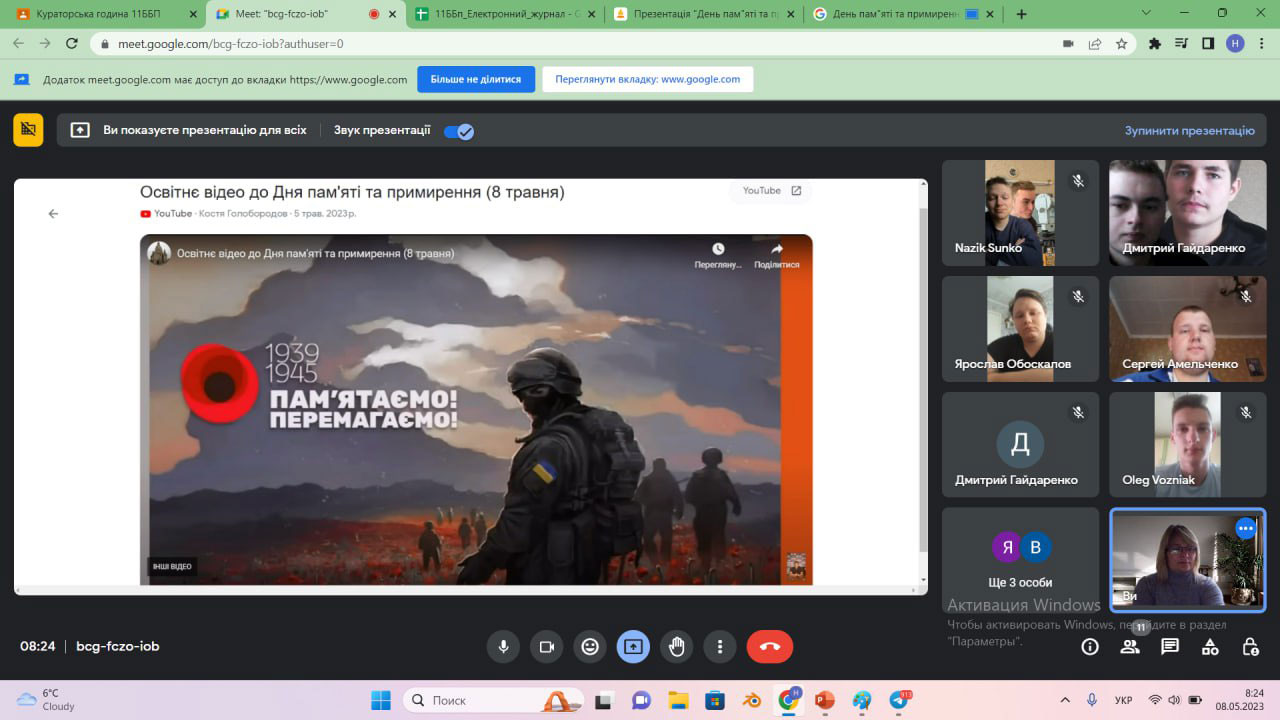Click Ярослав Обоскалов's muted microphone icon
The width and height of the screenshot is (1280, 720).
click(1078, 297)
